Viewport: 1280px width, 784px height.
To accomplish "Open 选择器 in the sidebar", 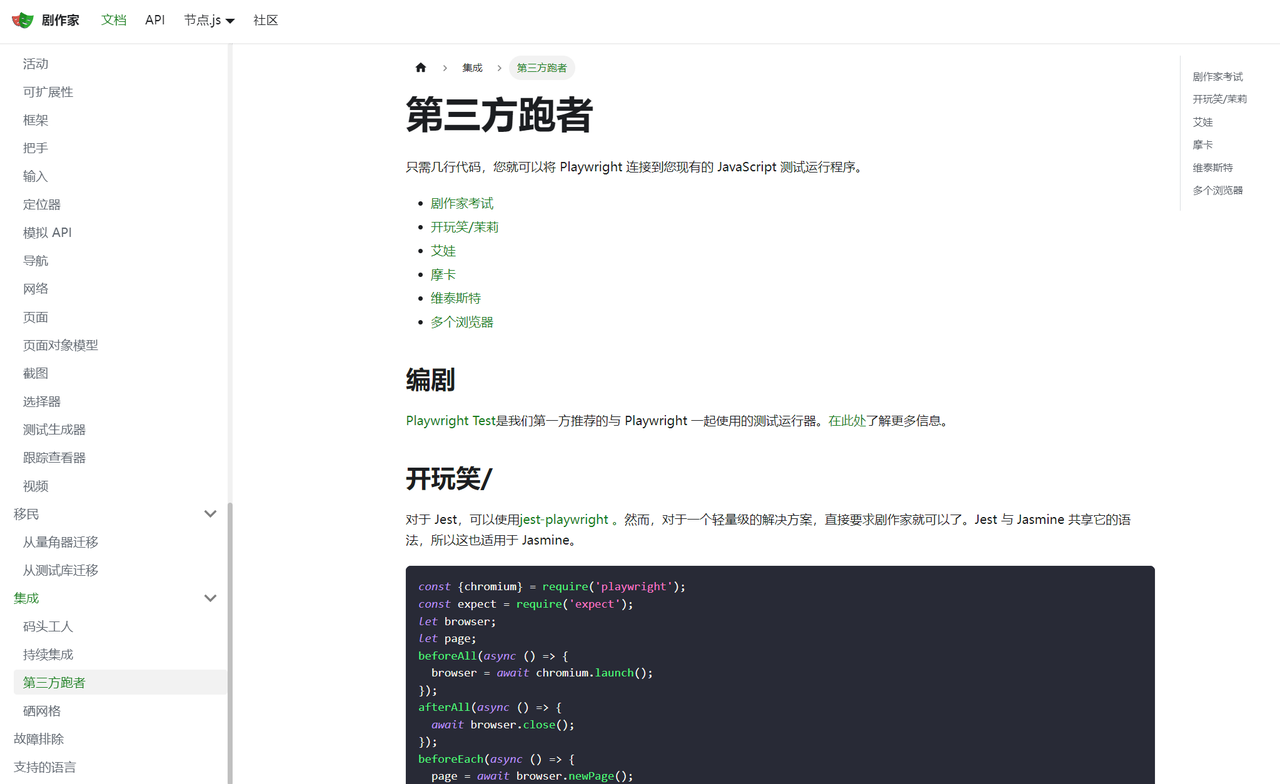I will click(x=42, y=401).
